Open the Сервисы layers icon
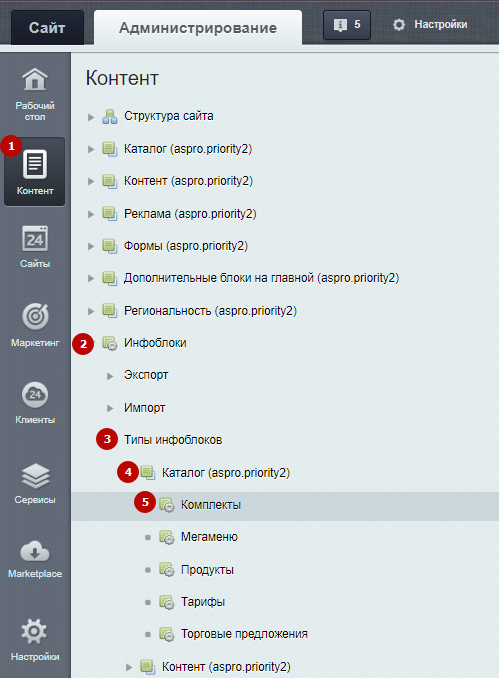Viewport: 499px width, 678px height. [x=35, y=476]
